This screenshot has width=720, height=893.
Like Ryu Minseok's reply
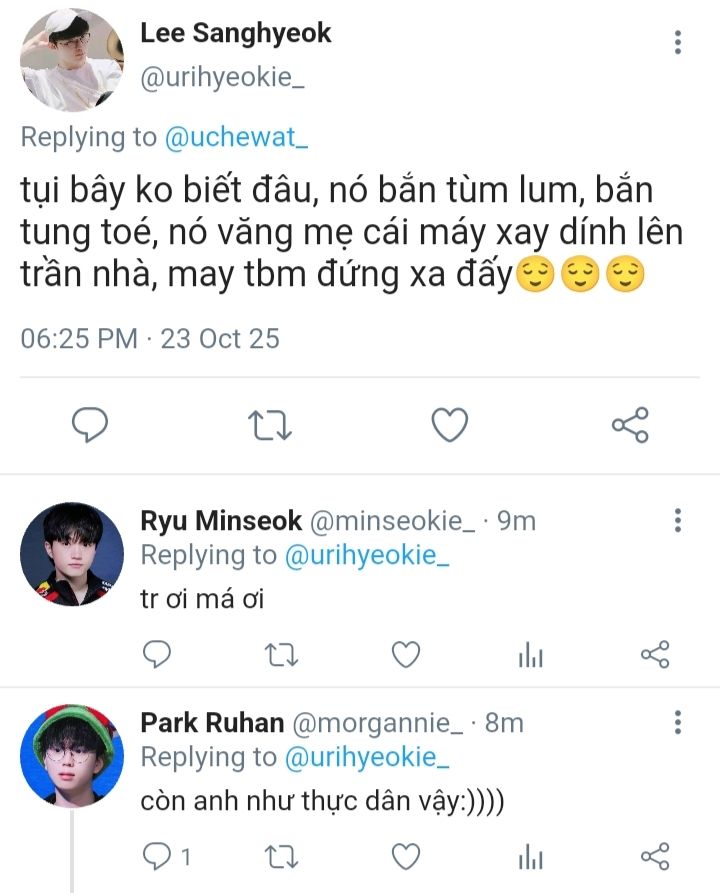405,655
